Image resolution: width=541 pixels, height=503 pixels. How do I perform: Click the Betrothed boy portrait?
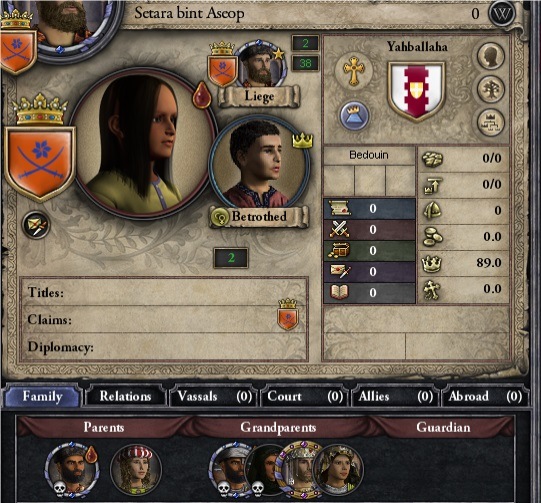pyautogui.click(x=259, y=164)
